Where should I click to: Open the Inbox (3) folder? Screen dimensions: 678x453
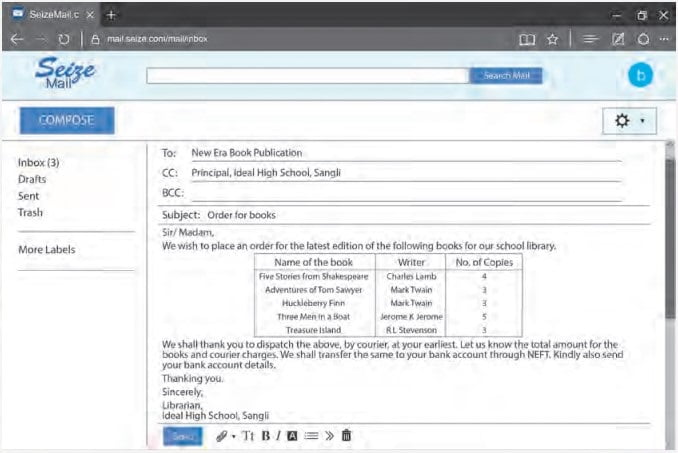(39, 162)
